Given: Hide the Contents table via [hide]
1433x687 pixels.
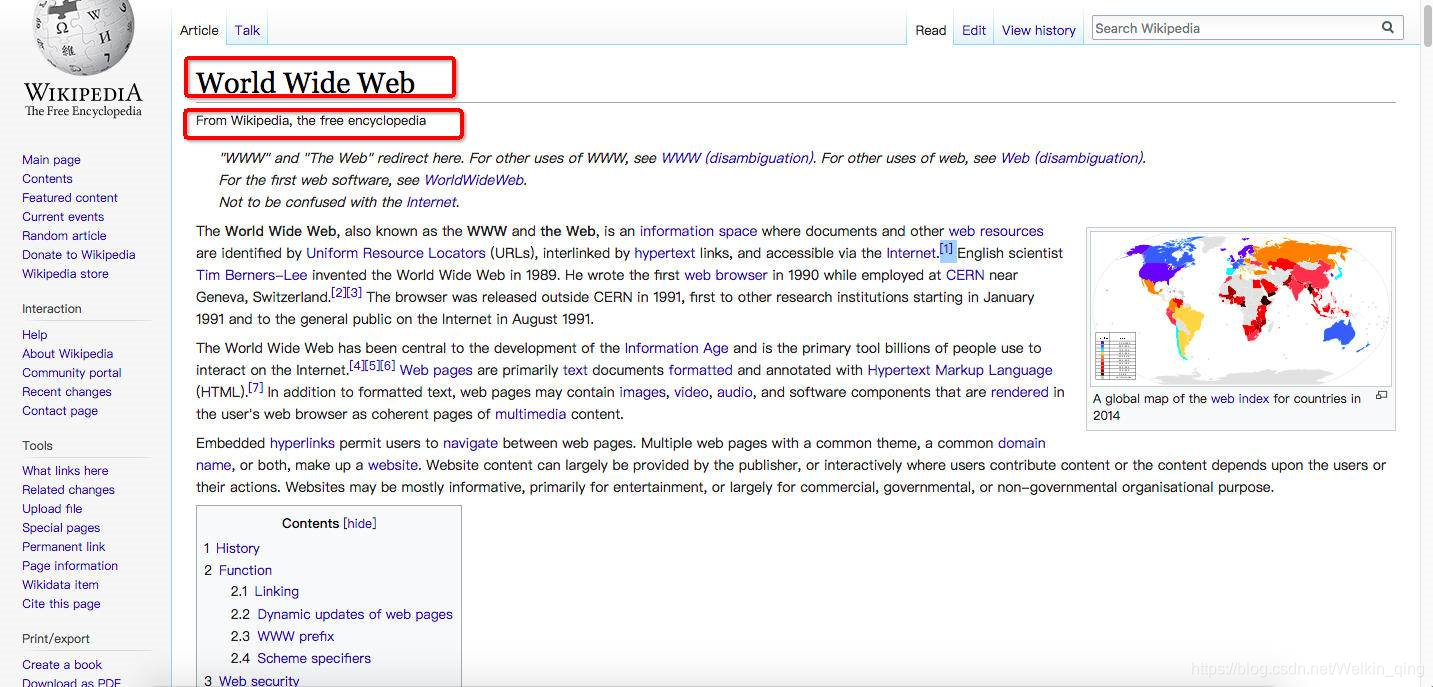Looking at the screenshot, I should tap(360, 523).
